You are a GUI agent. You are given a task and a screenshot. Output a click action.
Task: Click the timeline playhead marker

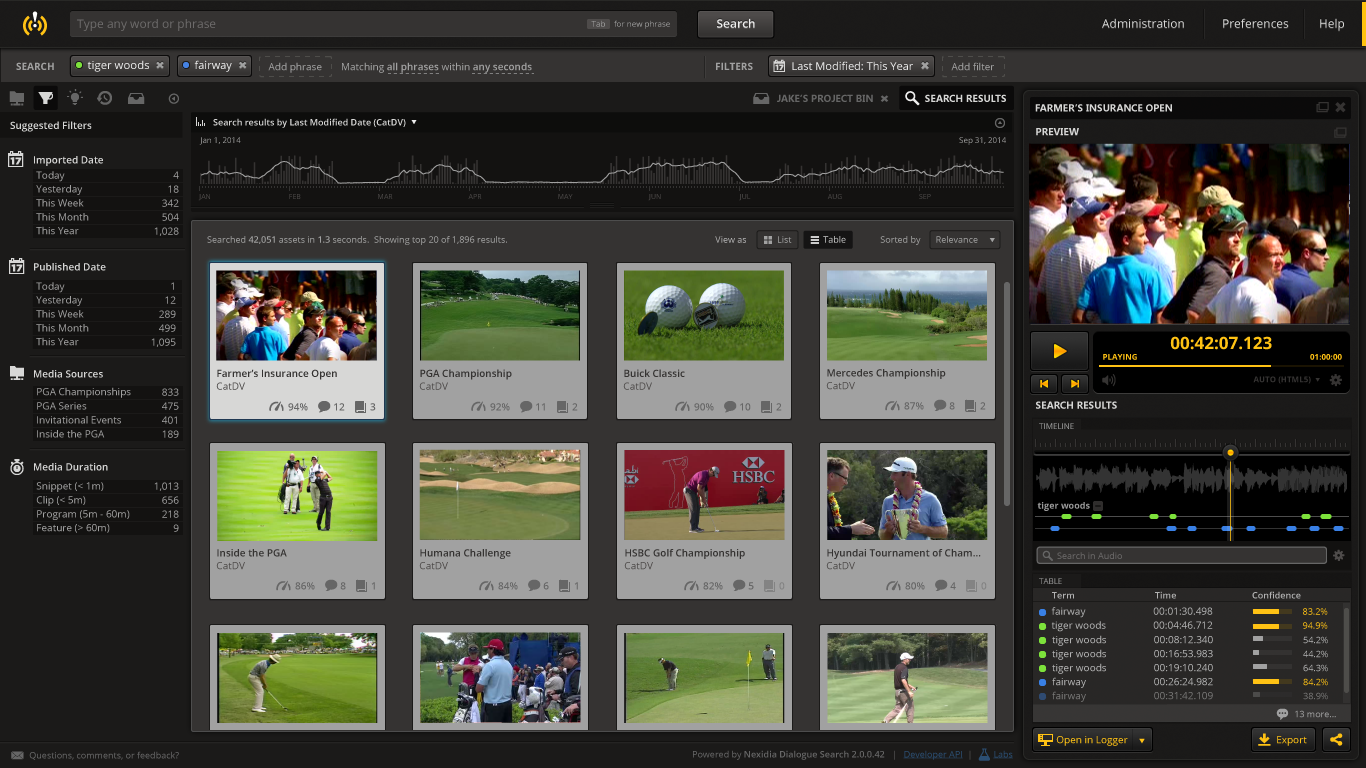(1231, 453)
